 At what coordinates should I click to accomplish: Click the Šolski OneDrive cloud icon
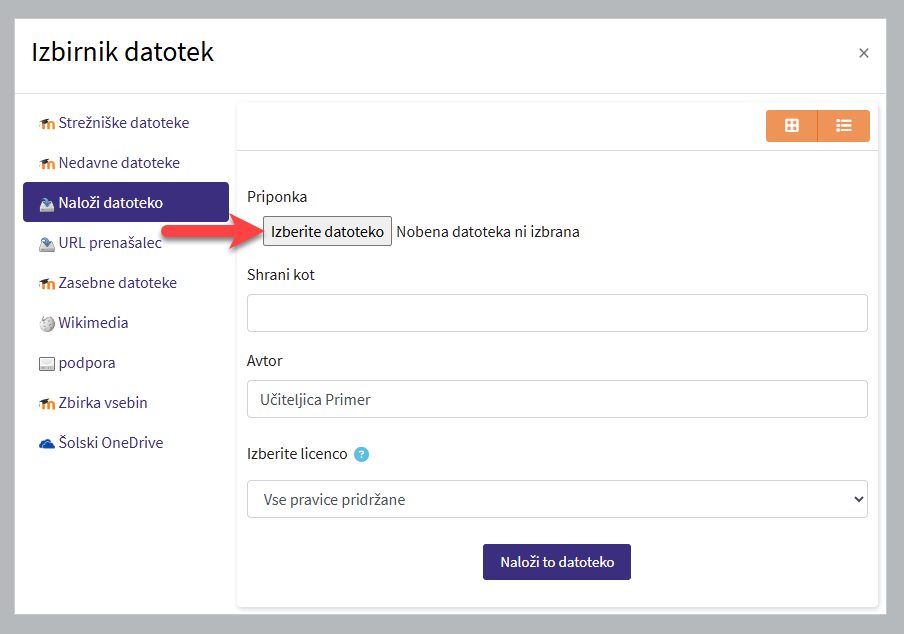47,443
